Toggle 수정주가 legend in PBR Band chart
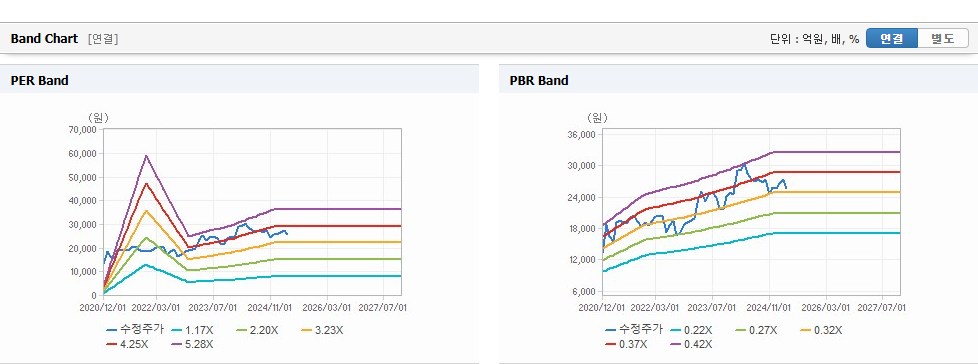This screenshot has width=978, height=364. pos(634,330)
